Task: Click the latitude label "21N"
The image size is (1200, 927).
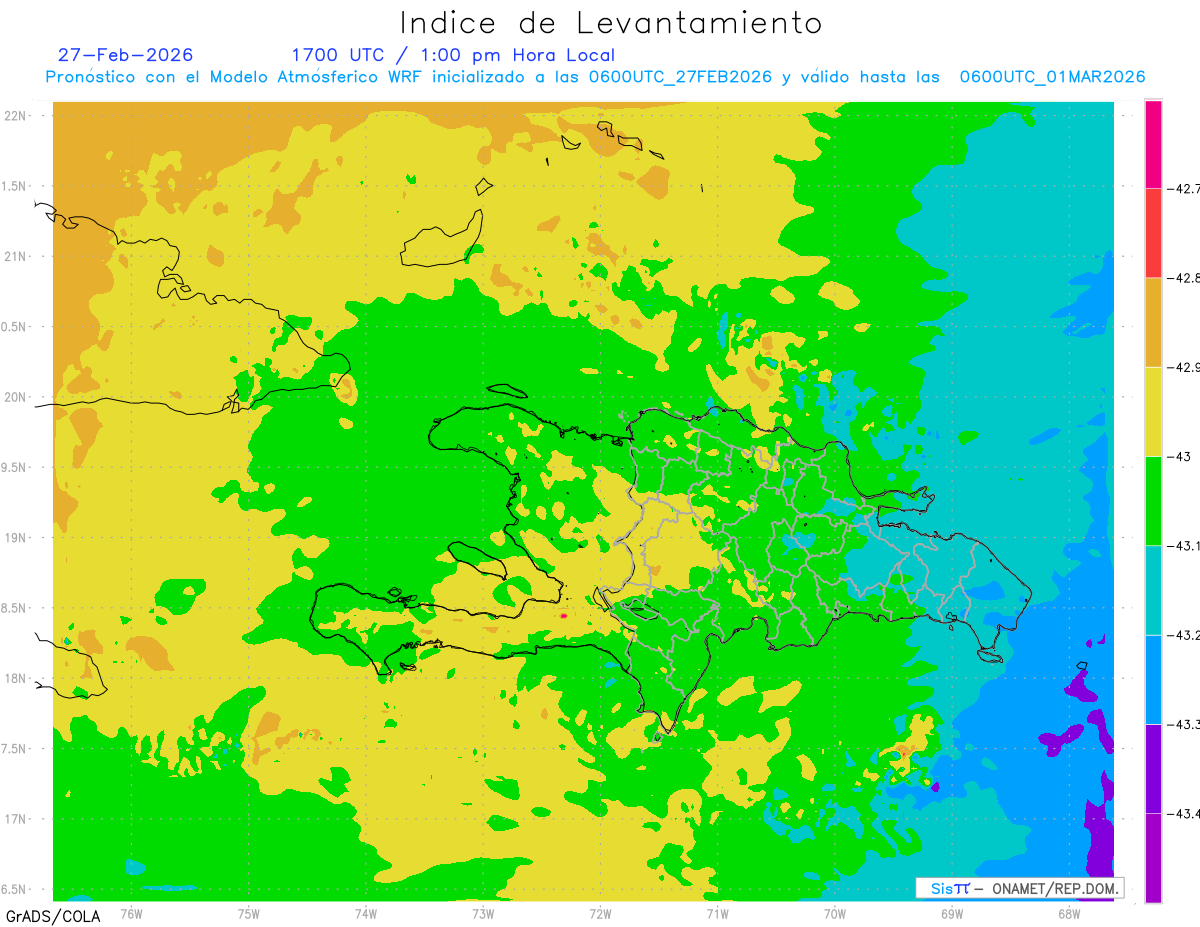Action: 16,256
